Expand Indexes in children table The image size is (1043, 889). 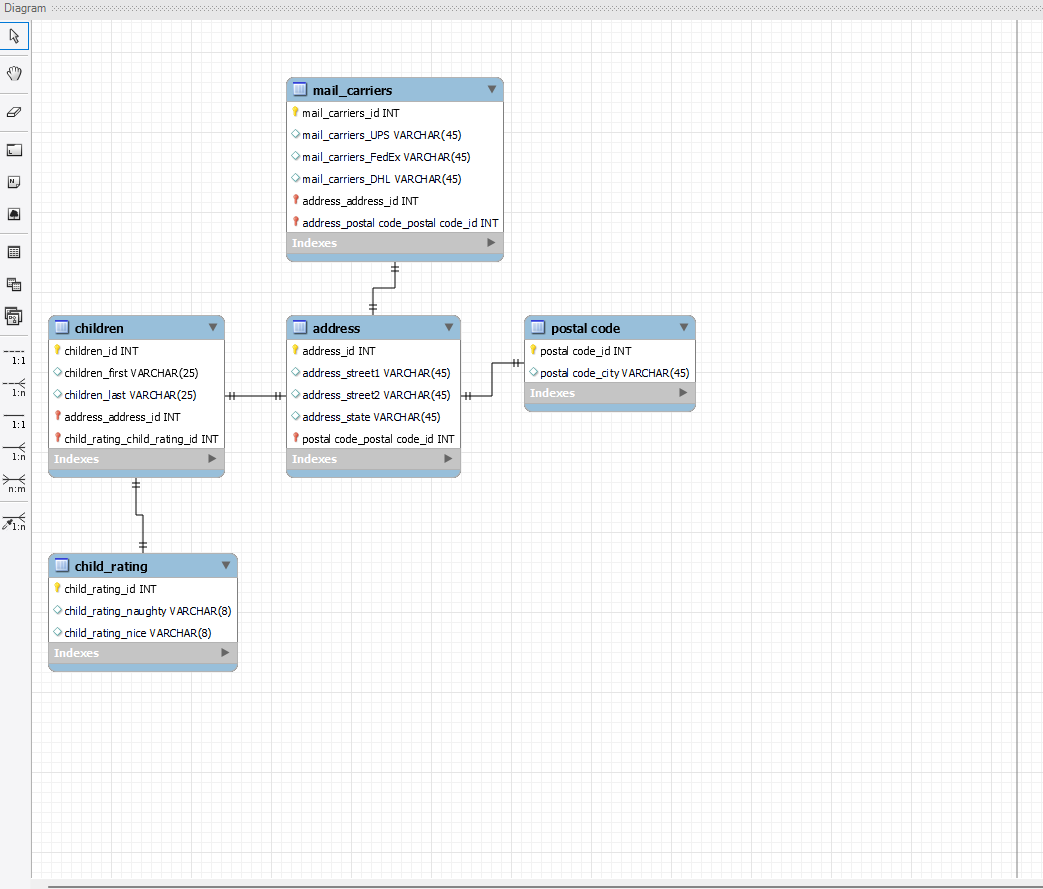click(x=212, y=458)
